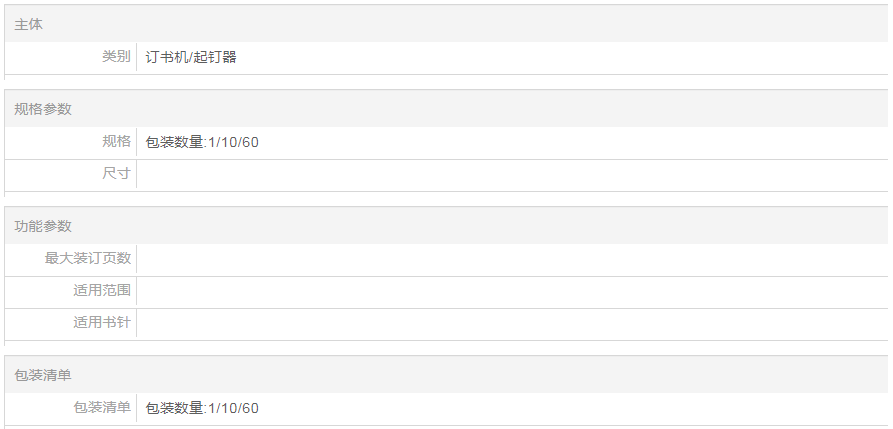Click the 1/10/60 numbers in 规格 row
The width and height of the screenshot is (893, 429).
point(234,142)
